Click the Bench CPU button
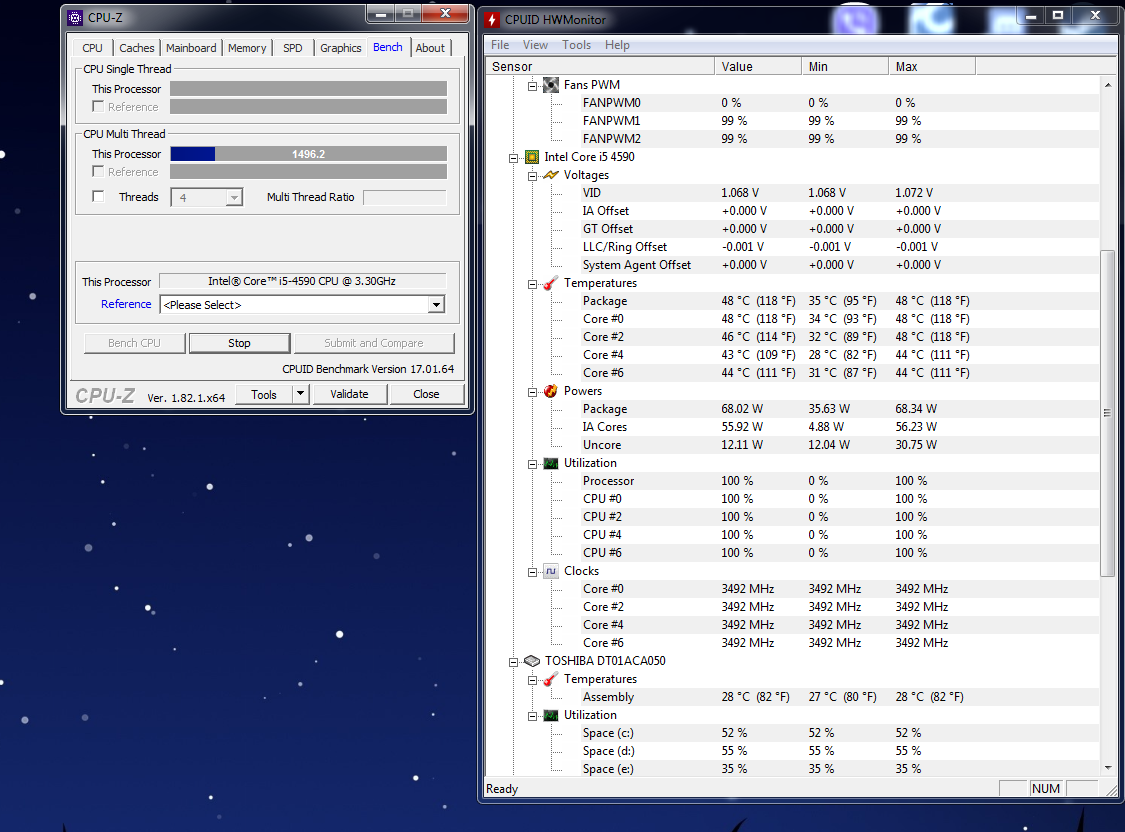Image resolution: width=1125 pixels, height=832 pixels. (134, 344)
